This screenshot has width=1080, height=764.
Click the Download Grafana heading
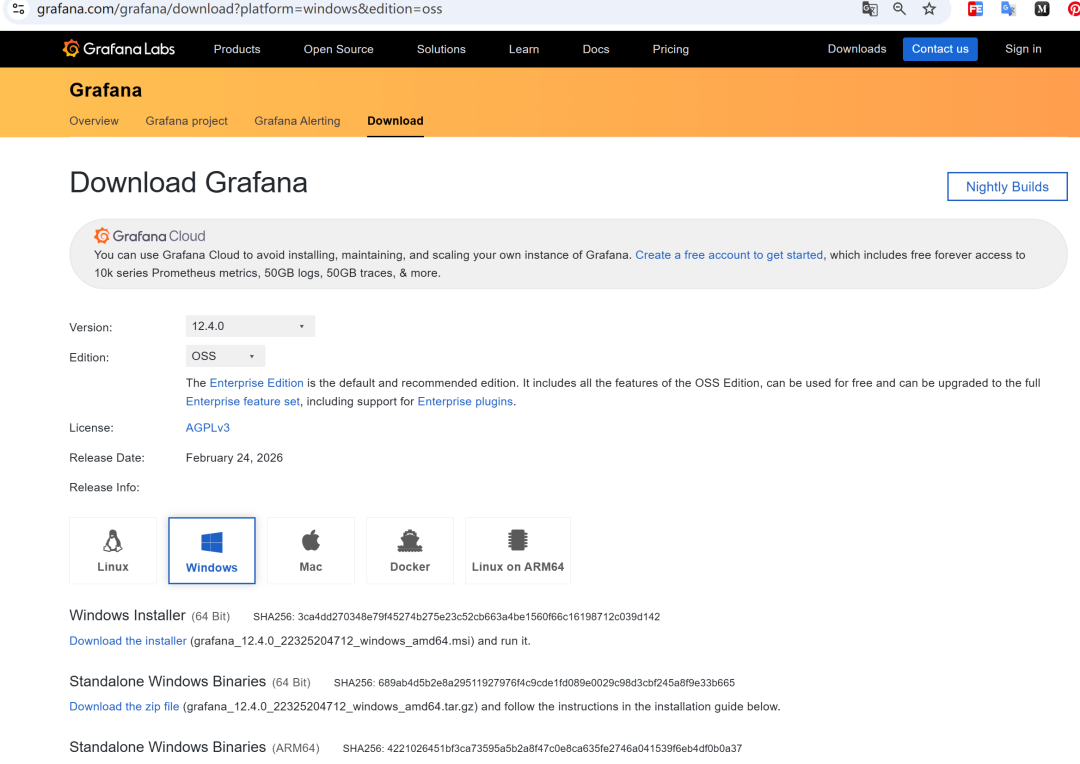[188, 183]
